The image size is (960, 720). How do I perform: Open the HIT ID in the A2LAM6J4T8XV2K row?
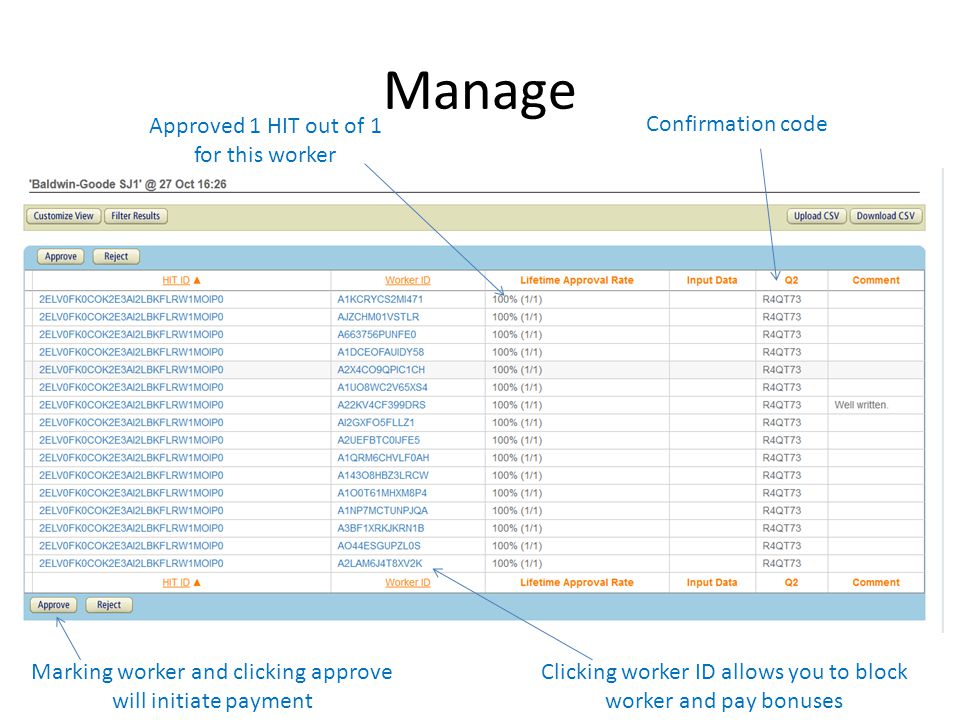[x=131, y=564]
